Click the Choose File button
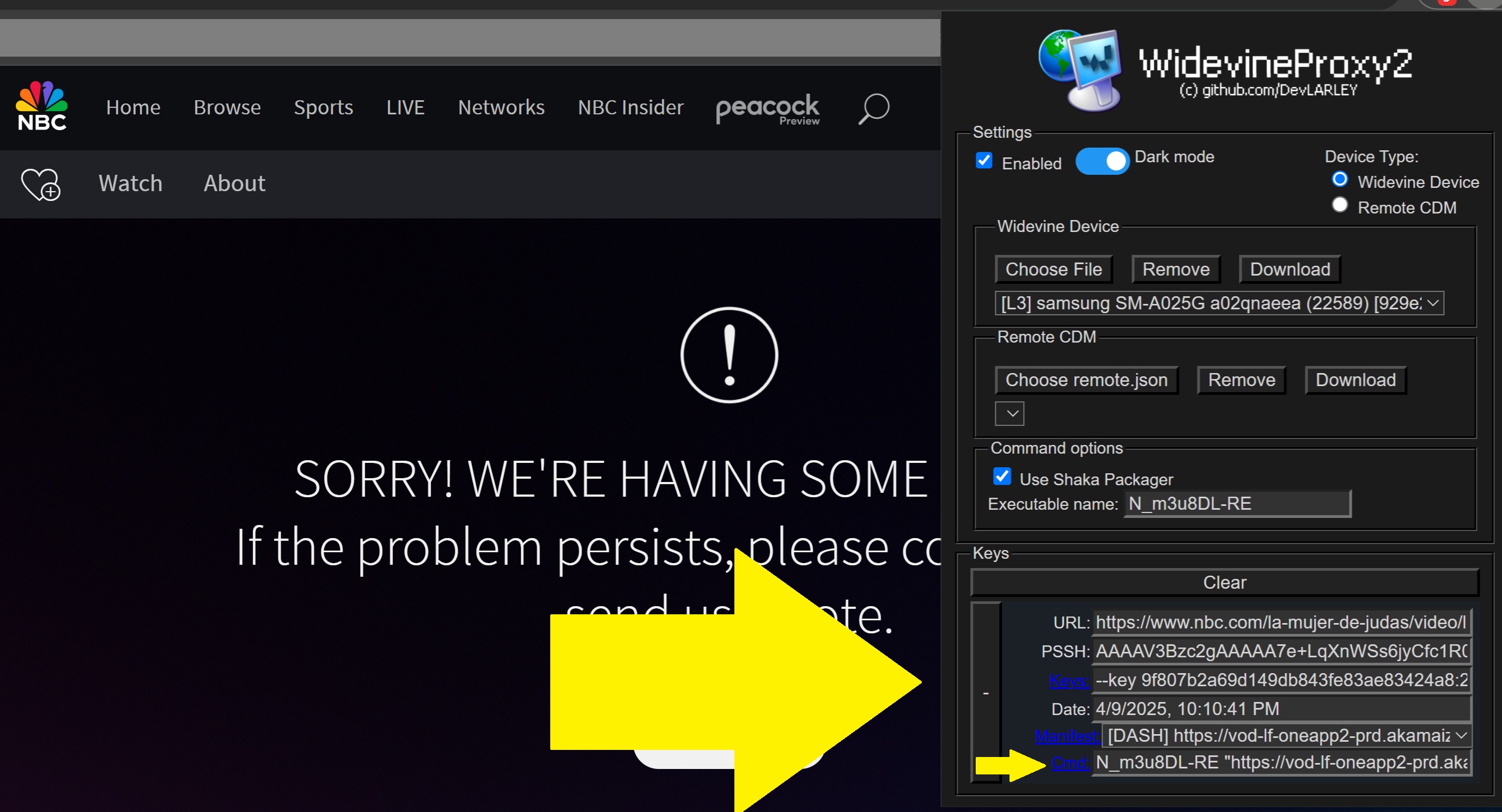The image size is (1502, 812). click(1053, 270)
